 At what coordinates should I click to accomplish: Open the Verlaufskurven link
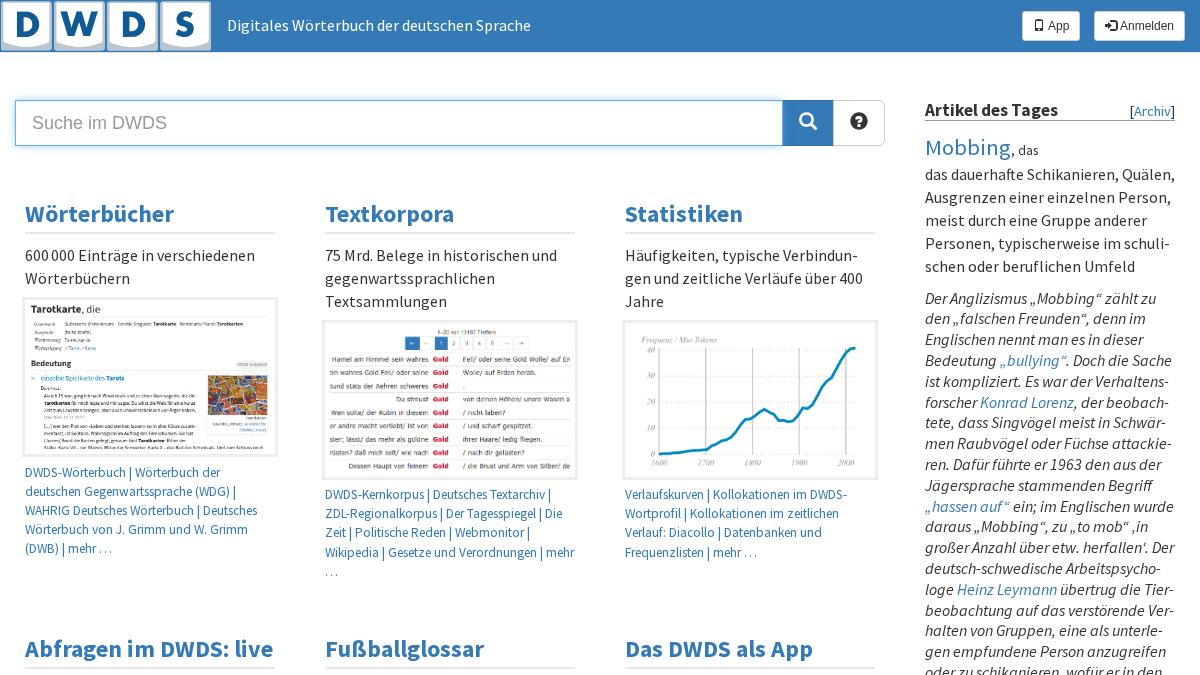[x=665, y=495]
